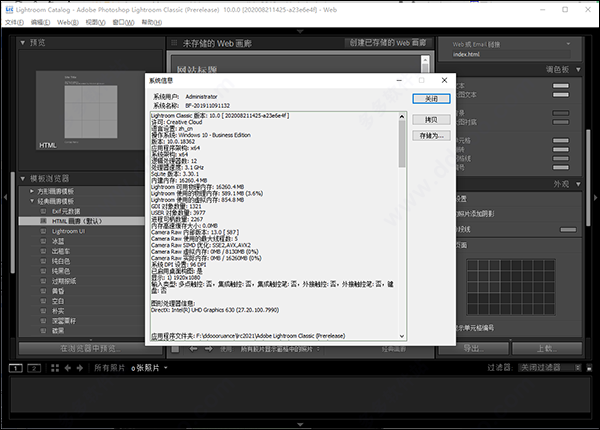The width and height of the screenshot is (600, 430).
Task: Open grid view icon in filmstrip bar
Action: 55,368
